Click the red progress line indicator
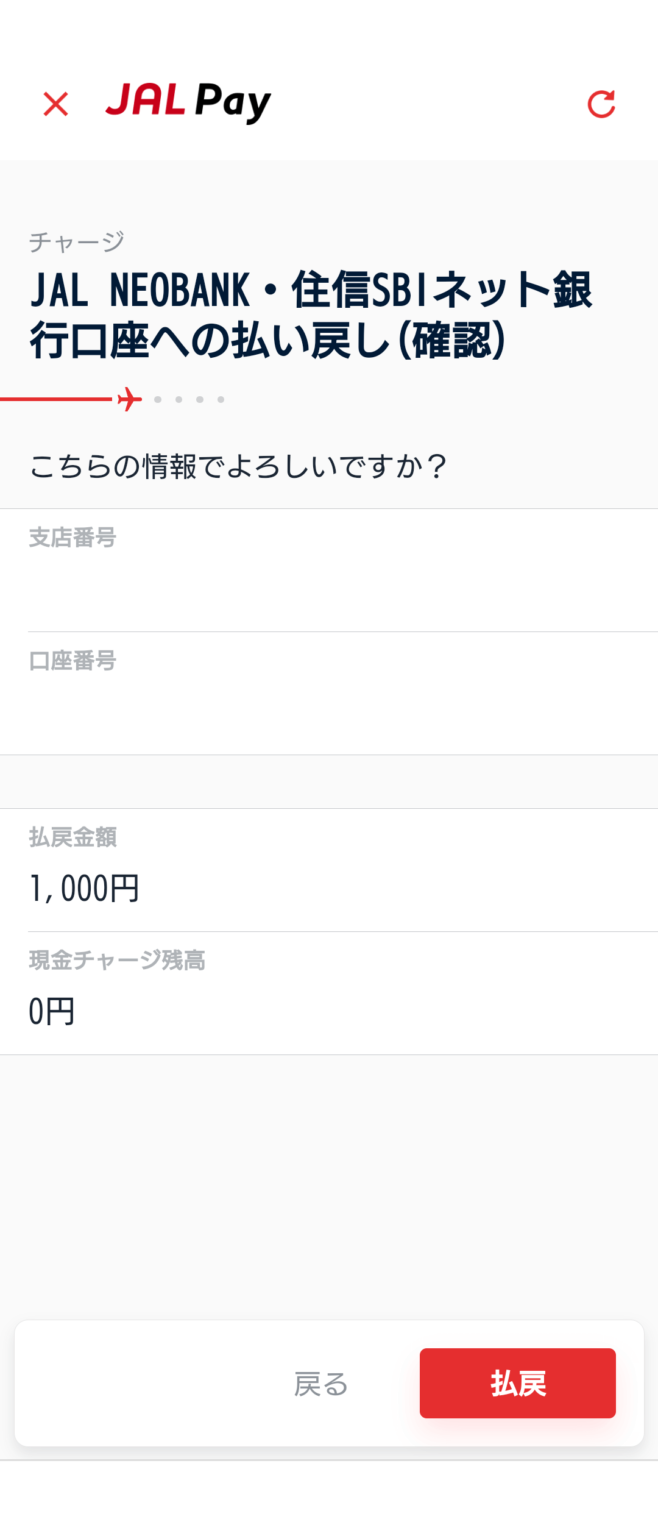This screenshot has height=1536, width=658. point(60,398)
